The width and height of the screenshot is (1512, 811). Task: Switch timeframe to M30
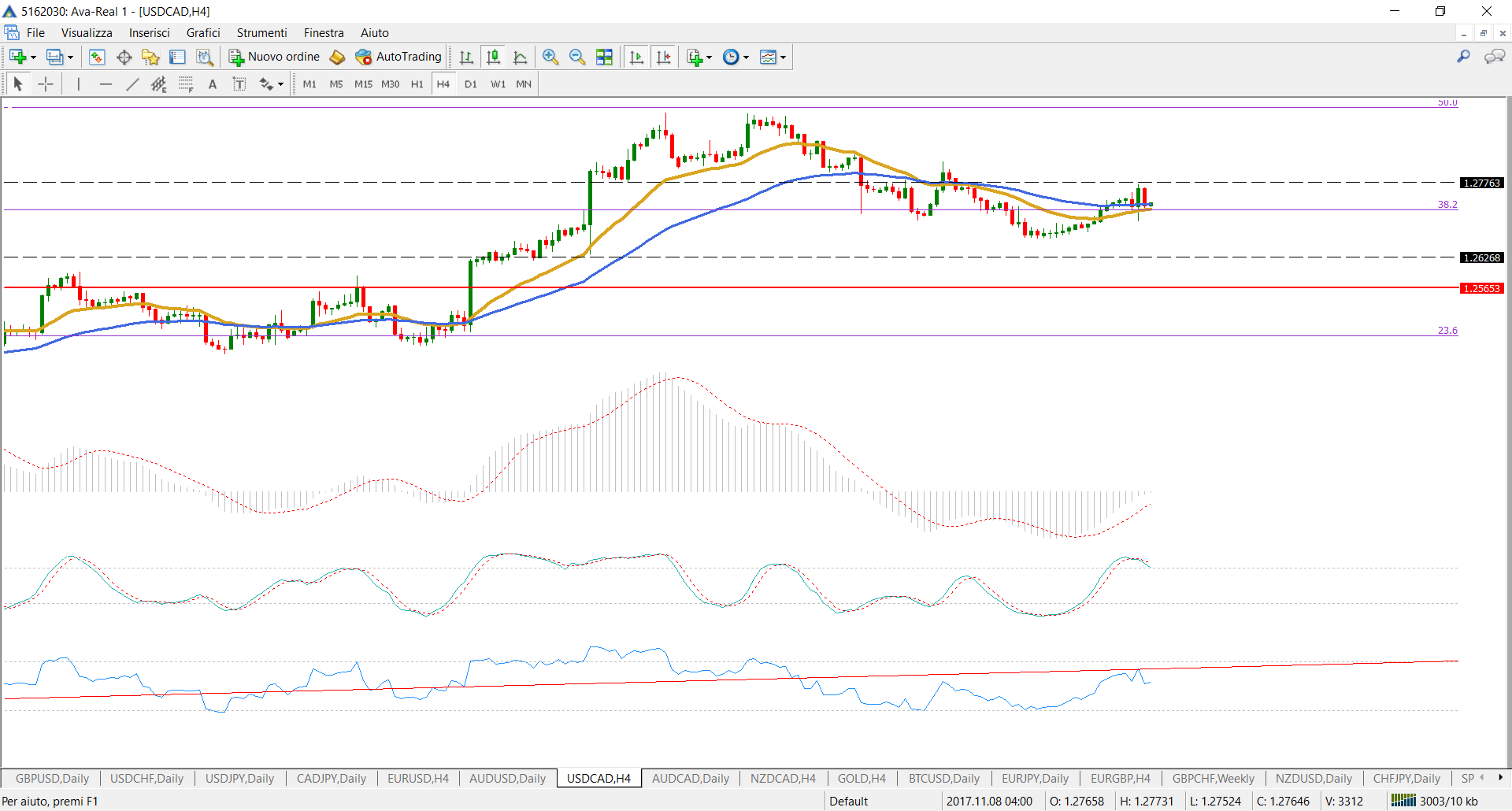tap(390, 83)
